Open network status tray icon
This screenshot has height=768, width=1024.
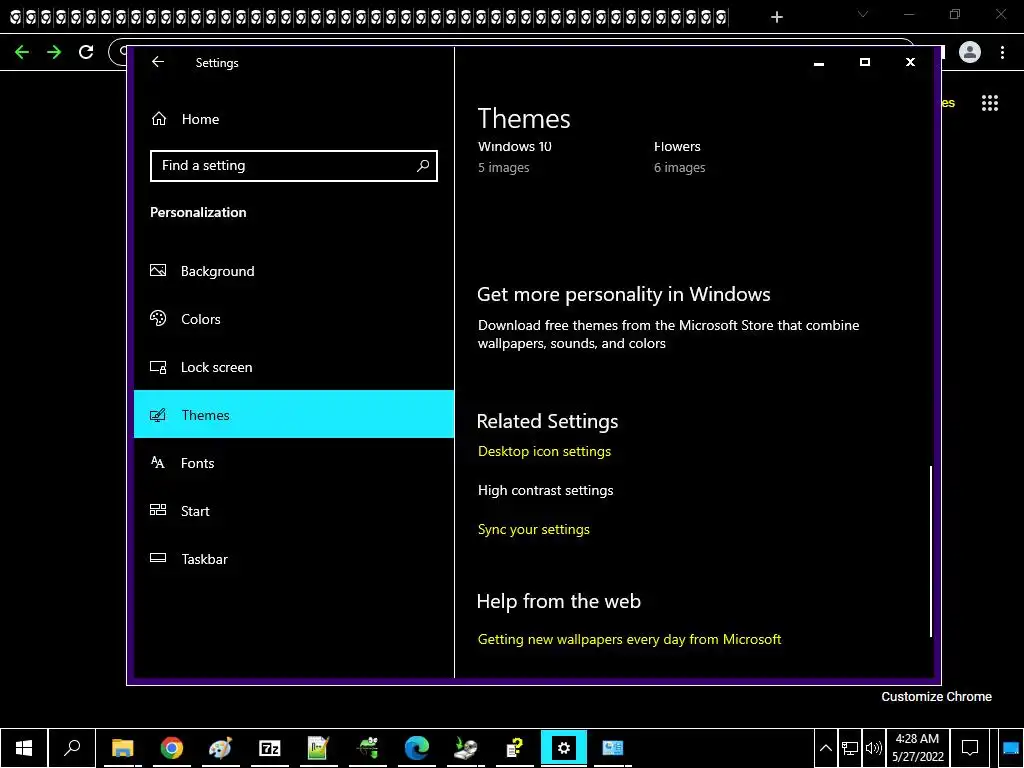click(x=850, y=748)
